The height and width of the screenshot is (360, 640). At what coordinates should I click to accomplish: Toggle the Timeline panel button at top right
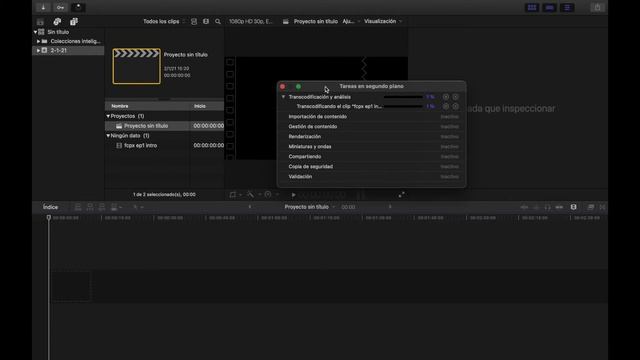[549, 7]
